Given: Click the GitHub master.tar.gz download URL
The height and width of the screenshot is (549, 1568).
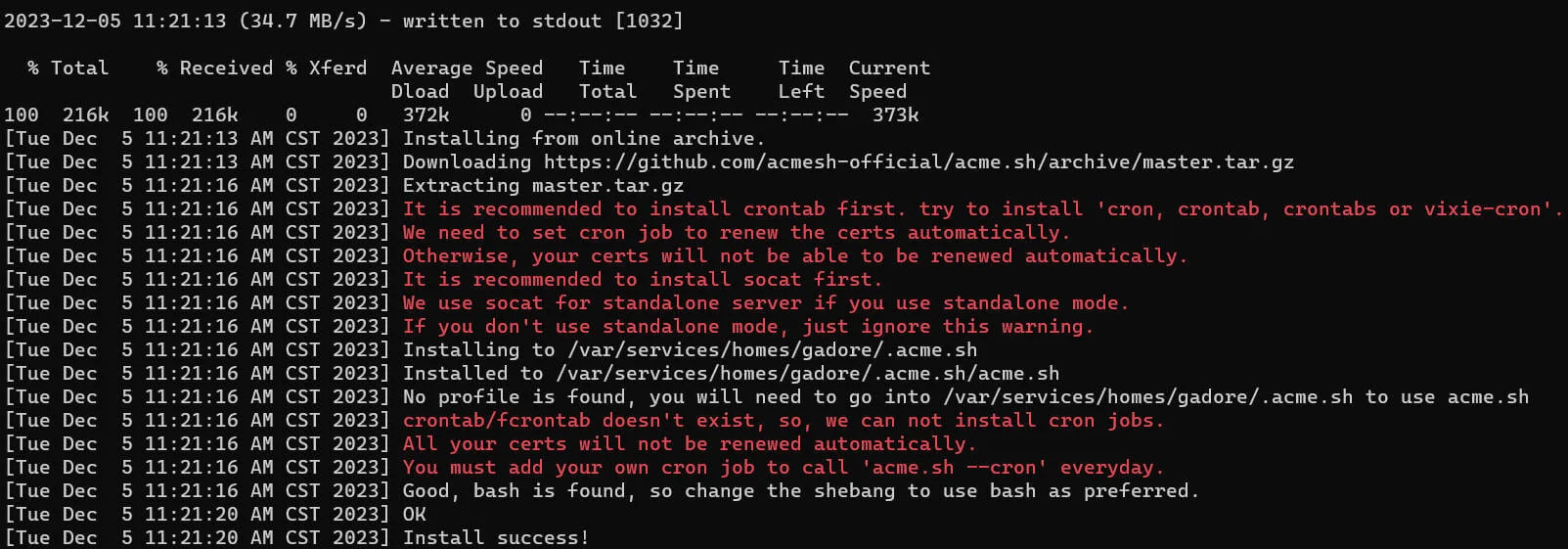Looking at the screenshot, I should (x=918, y=161).
